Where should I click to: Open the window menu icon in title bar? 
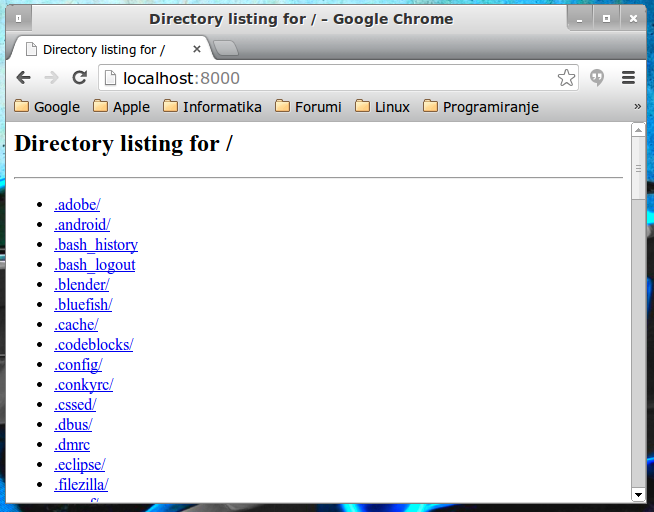coord(18,19)
